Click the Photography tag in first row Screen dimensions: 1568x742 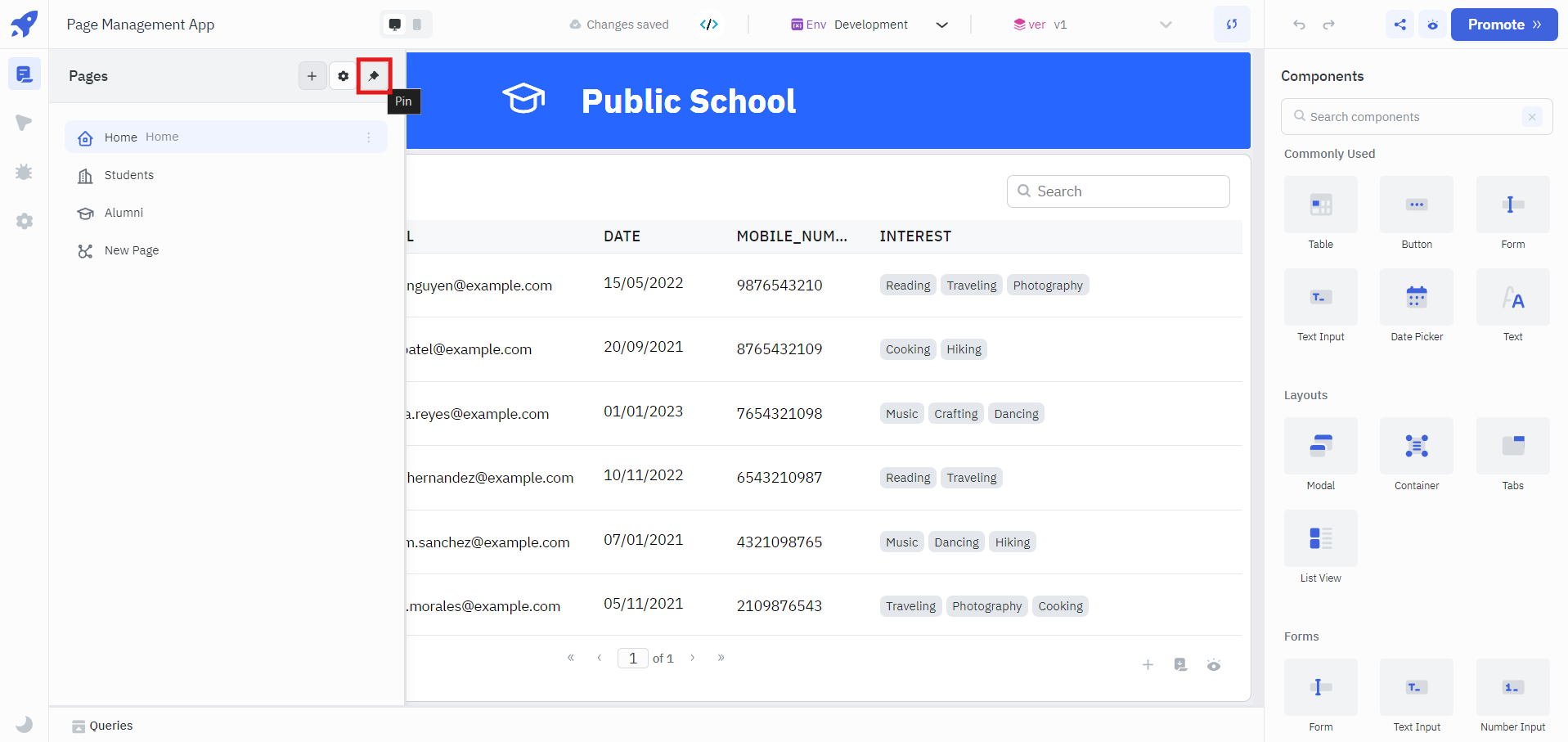click(x=1048, y=286)
